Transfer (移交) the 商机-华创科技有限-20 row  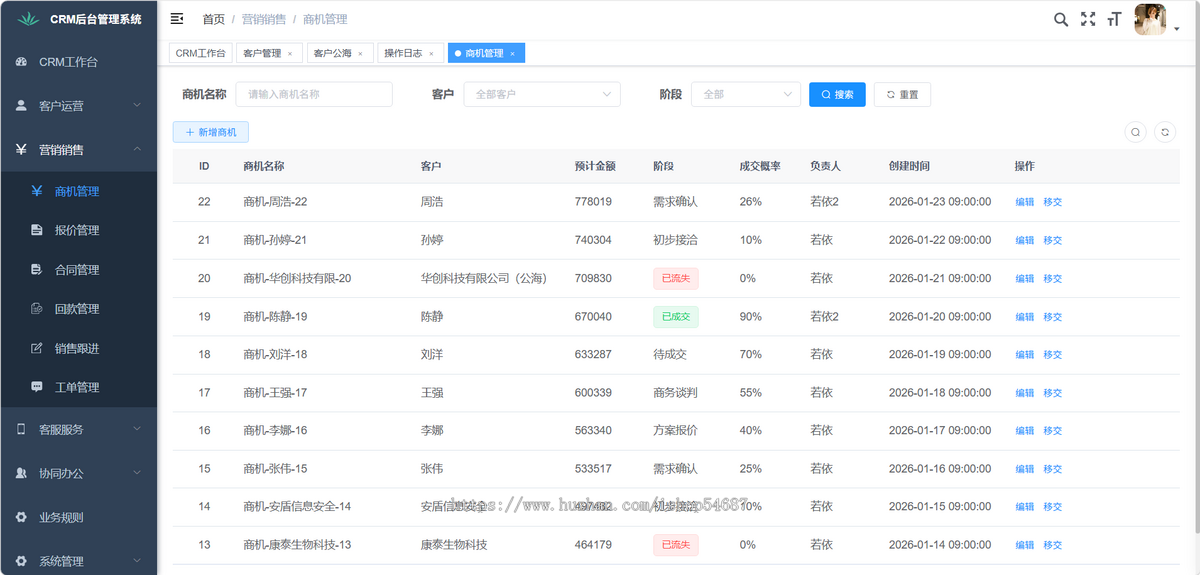pyautogui.click(x=1053, y=278)
